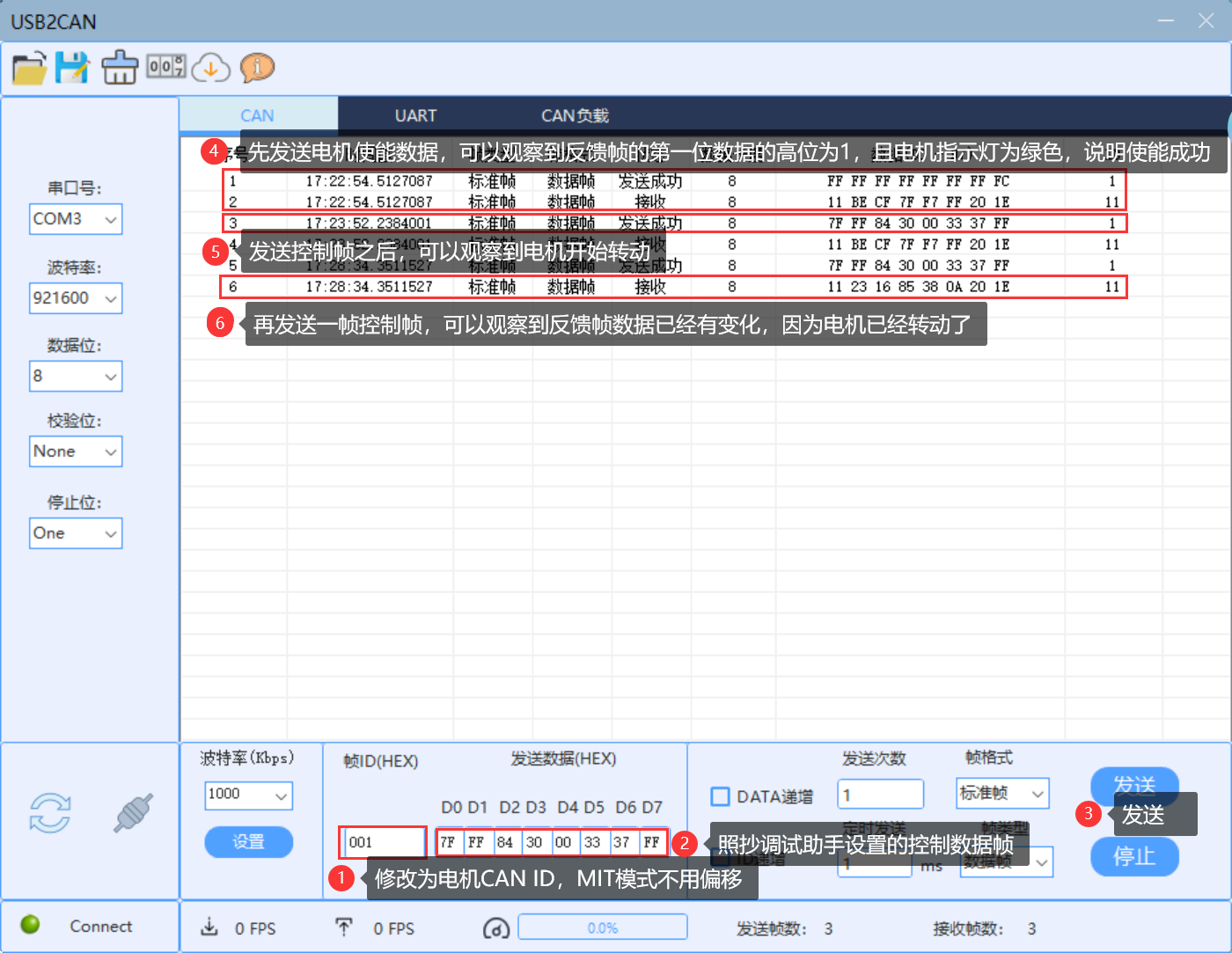Image resolution: width=1232 pixels, height=953 pixels.
Task: Switch to the UART tab
Action: (x=415, y=115)
